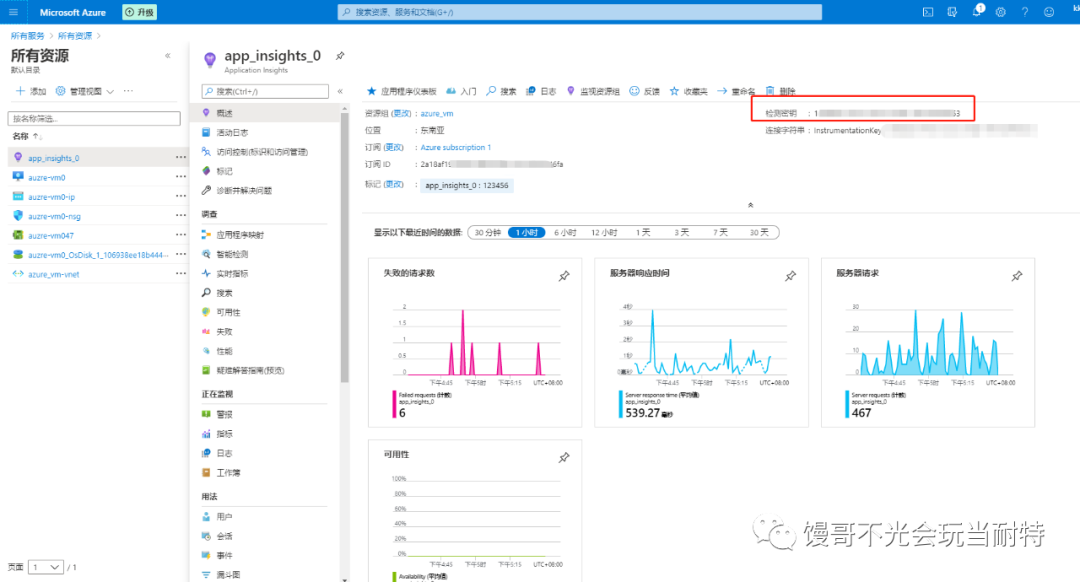The width and height of the screenshot is (1080, 582).
Task: Open the azure_vm resource group link
Action: pyautogui.click(x=437, y=114)
